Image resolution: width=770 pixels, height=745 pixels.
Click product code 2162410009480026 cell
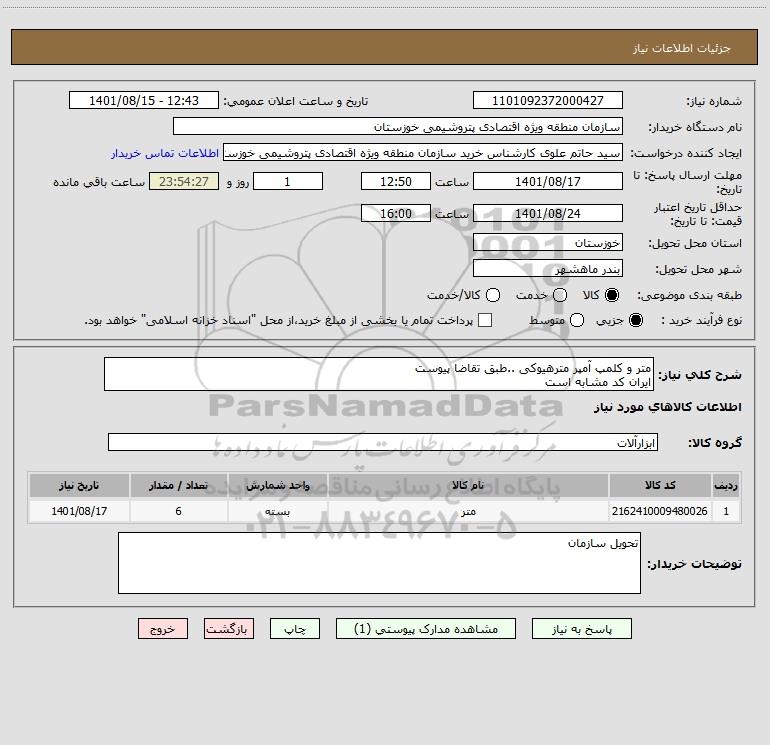pyautogui.click(x=660, y=511)
